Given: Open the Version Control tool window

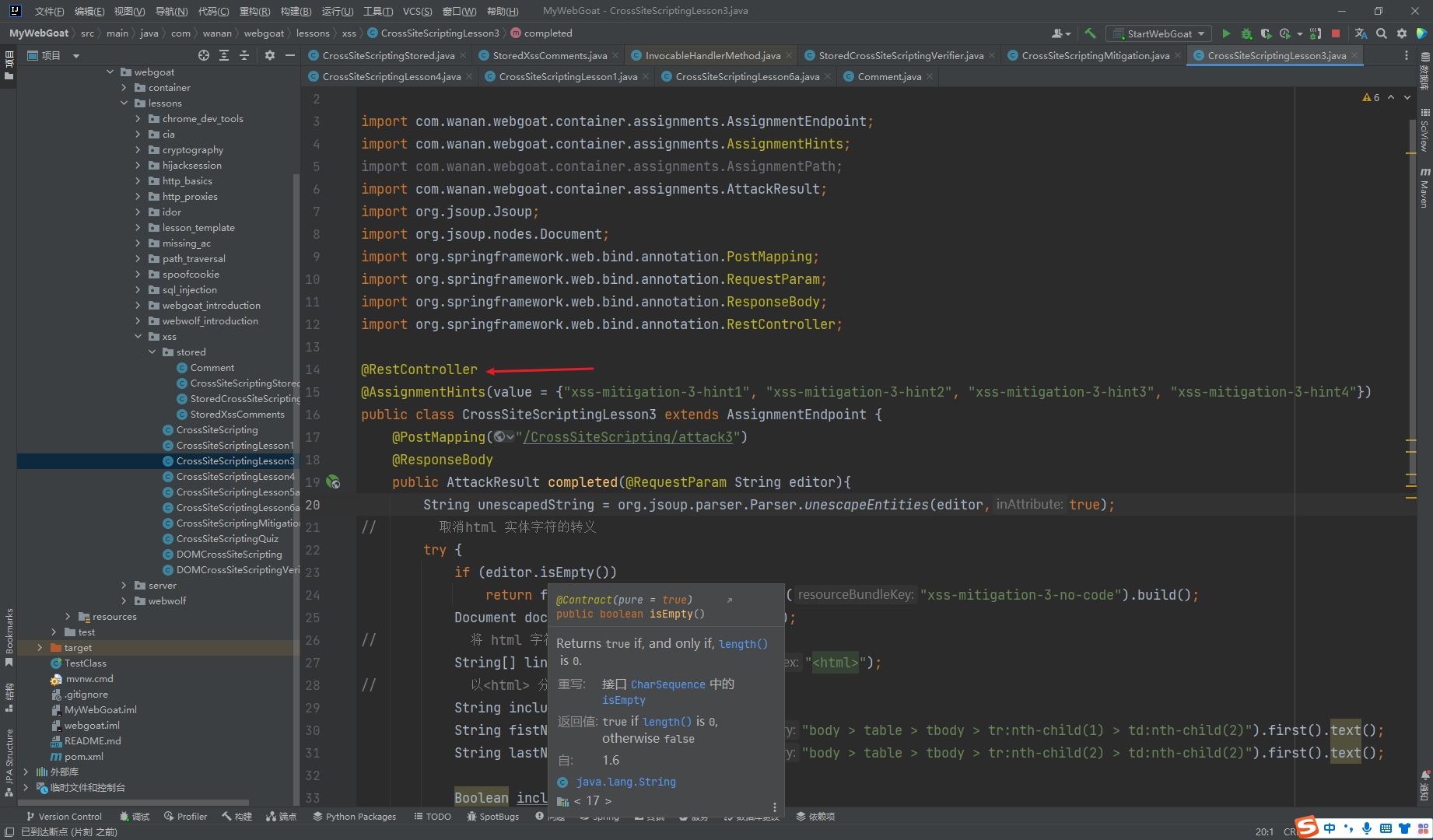Looking at the screenshot, I should [x=64, y=817].
